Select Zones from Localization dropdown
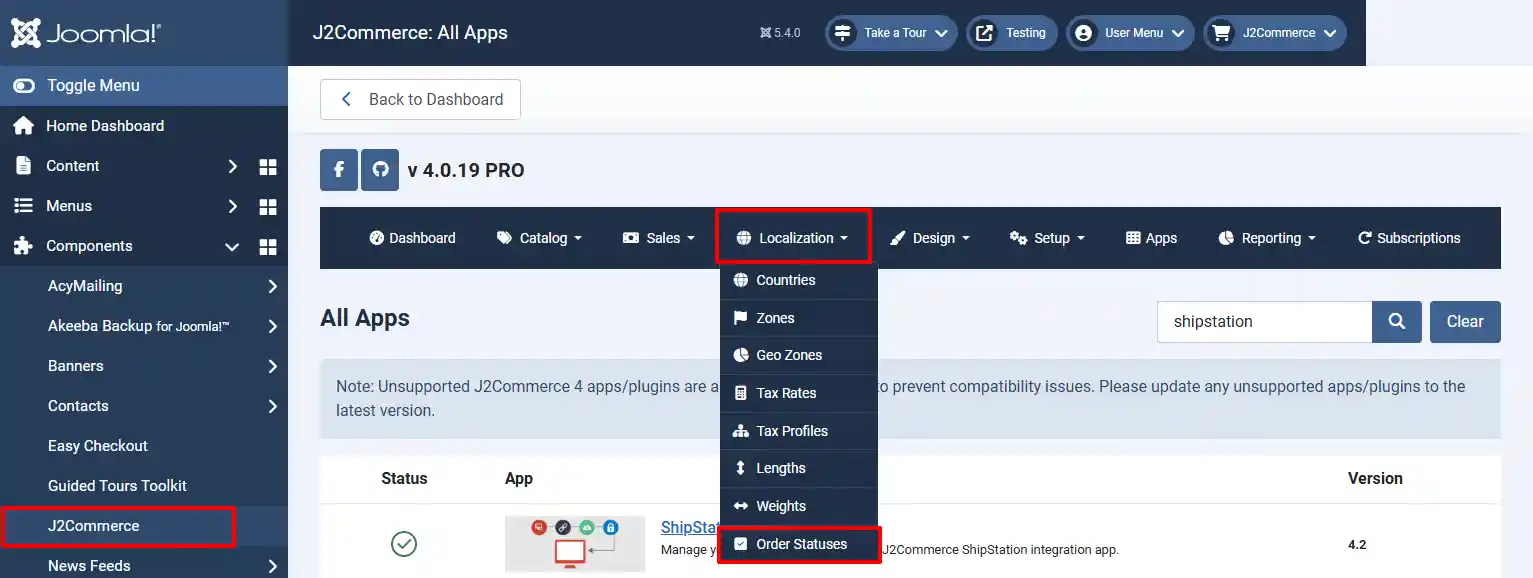1533x578 pixels. coord(798,318)
